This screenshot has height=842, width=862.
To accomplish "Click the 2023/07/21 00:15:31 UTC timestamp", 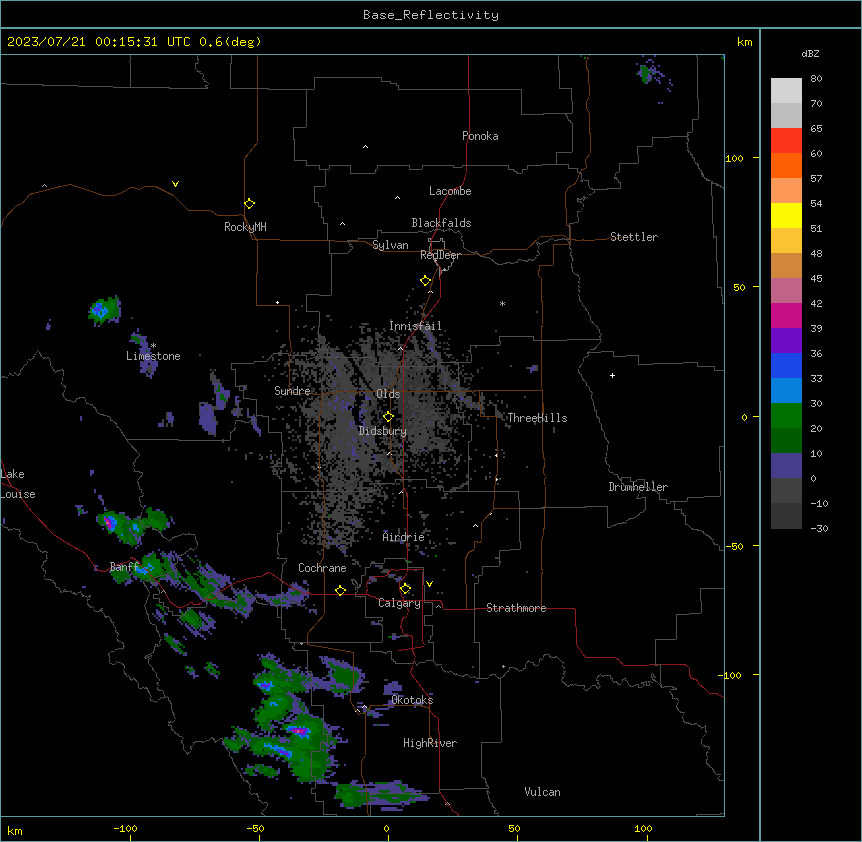I will tap(98, 42).
